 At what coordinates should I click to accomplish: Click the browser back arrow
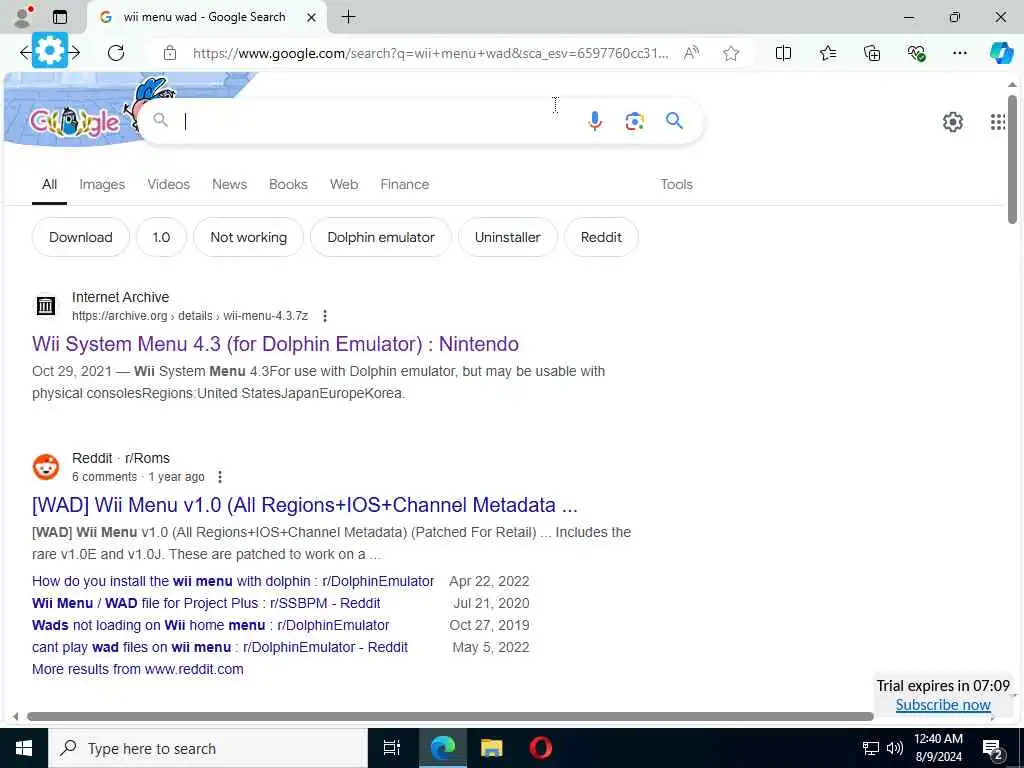point(25,53)
